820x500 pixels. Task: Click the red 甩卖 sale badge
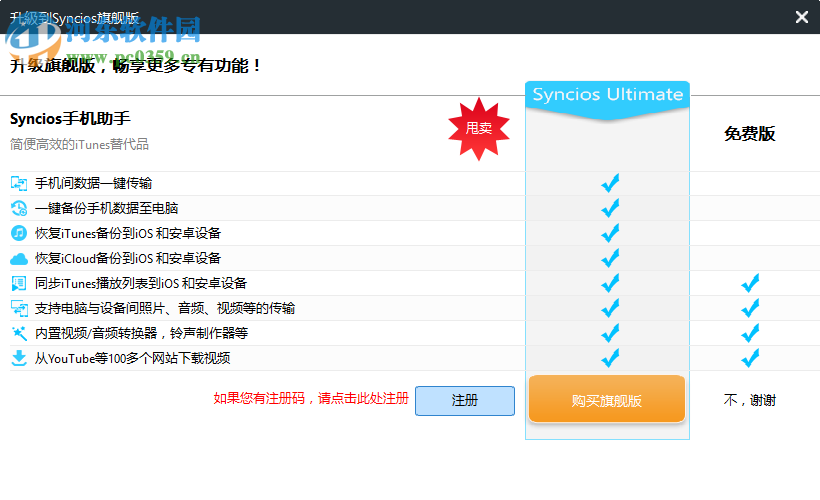(479, 128)
